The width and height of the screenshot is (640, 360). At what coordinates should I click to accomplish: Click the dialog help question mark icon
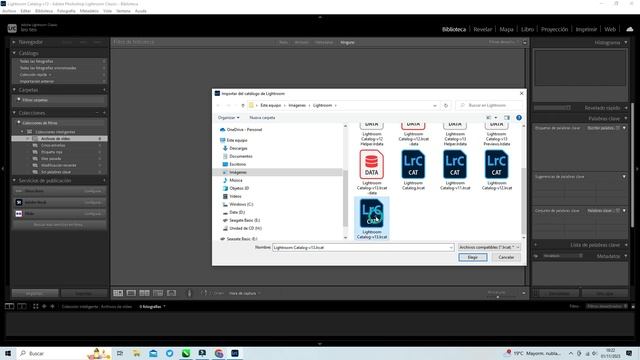[519, 118]
